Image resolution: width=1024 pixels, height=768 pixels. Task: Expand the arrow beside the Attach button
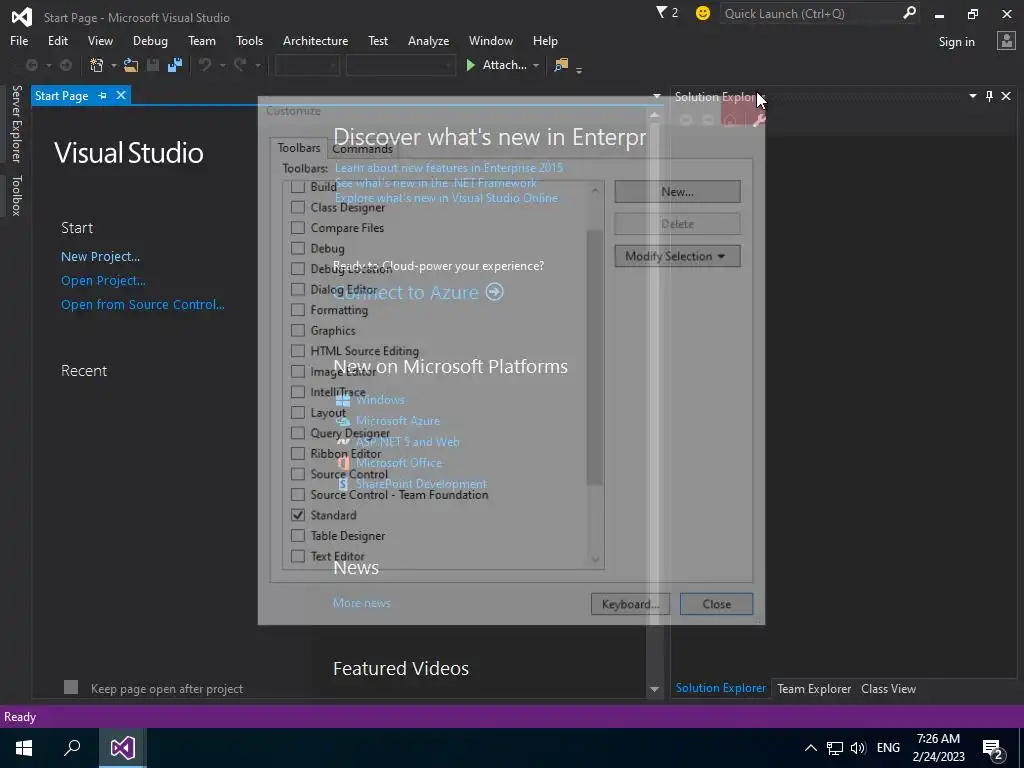[x=536, y=65]
